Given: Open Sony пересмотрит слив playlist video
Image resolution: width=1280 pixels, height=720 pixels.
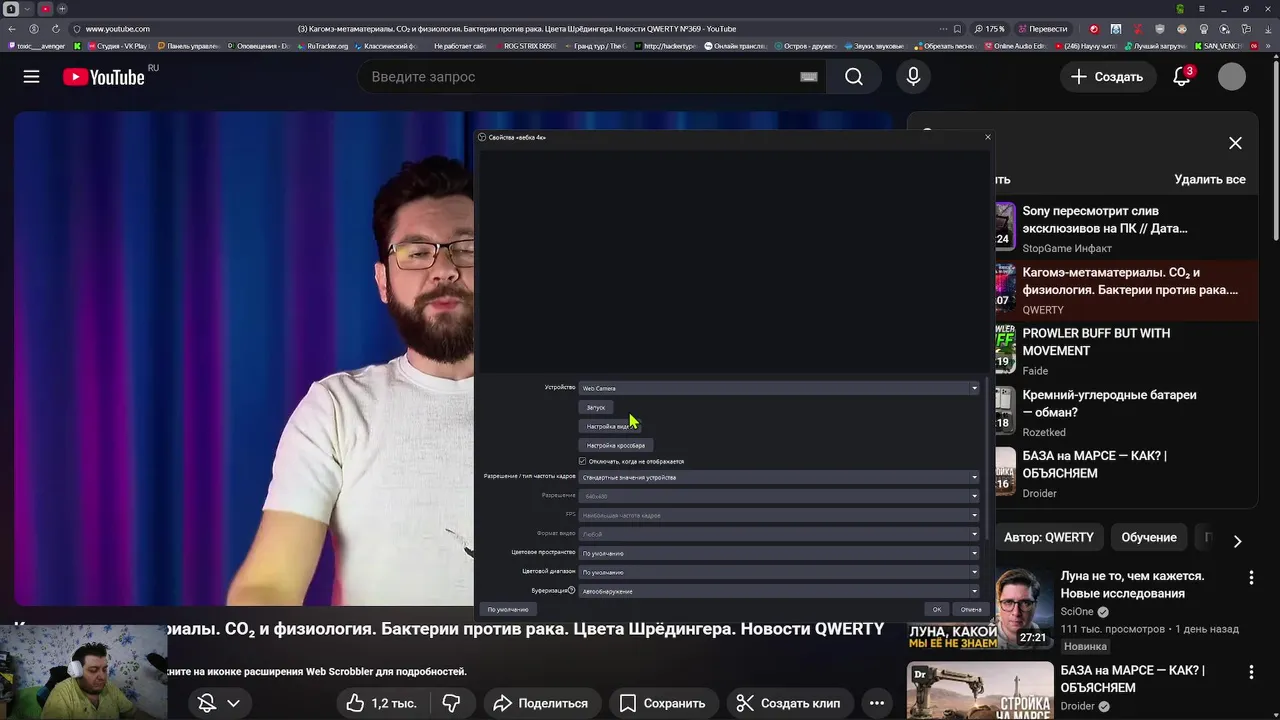Looking at the screenshot, I should (1126, 229).
